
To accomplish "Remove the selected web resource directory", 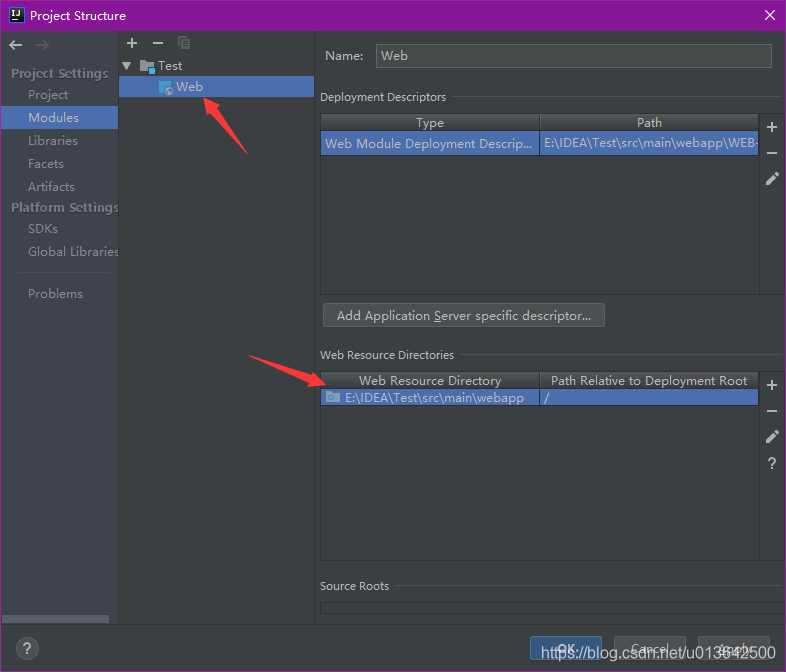I will [772, 411].
